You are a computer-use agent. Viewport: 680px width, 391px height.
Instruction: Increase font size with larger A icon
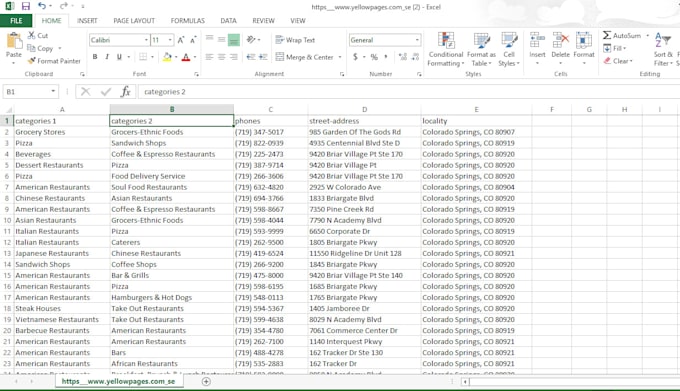click(181, 40)
